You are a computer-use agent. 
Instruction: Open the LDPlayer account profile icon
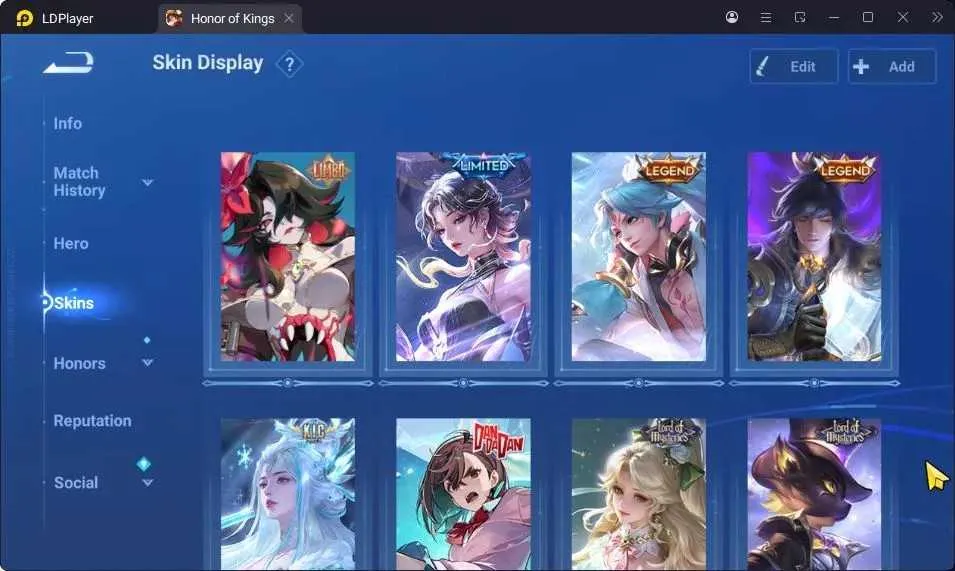click(732, 17)
